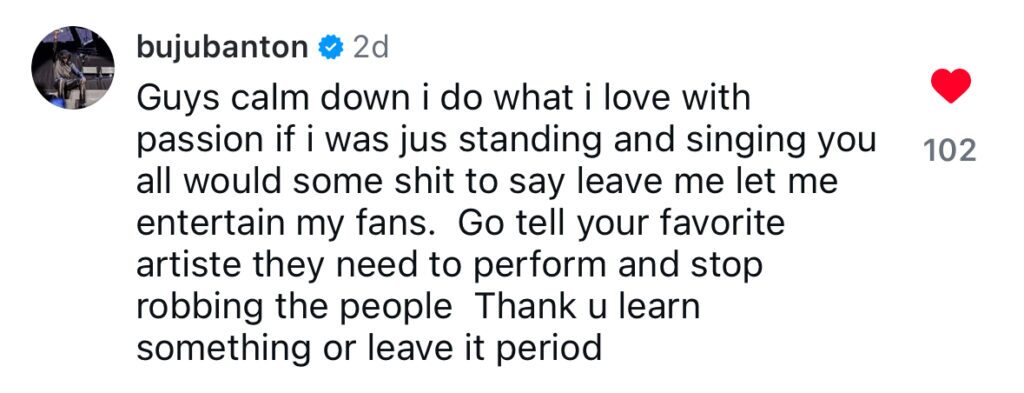This screenshot has width=1024, height=393.
Task: Click the words 'Thank u learn'
Action: 586,307
